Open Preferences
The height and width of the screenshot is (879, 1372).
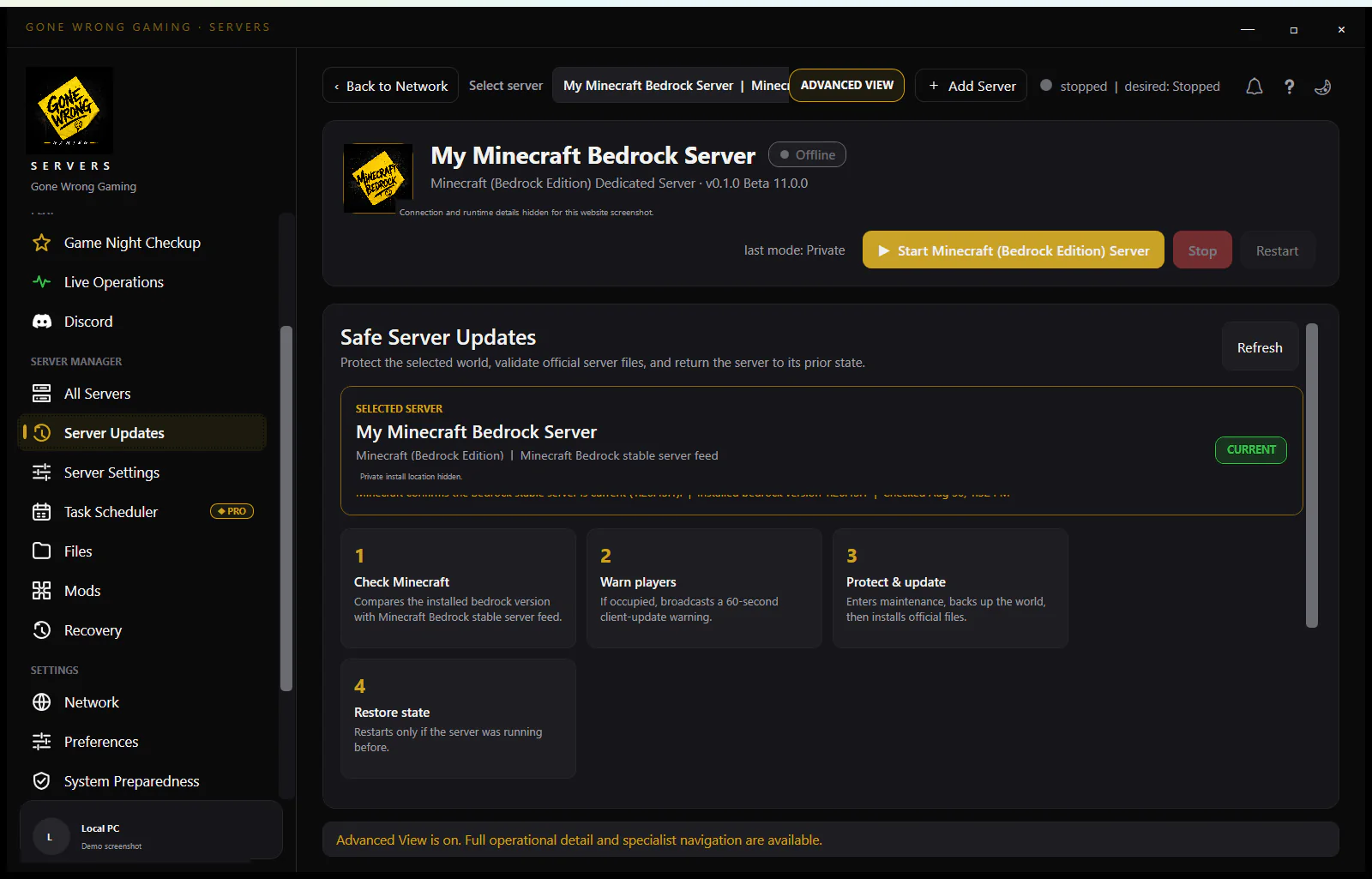[x=141, y=742]
